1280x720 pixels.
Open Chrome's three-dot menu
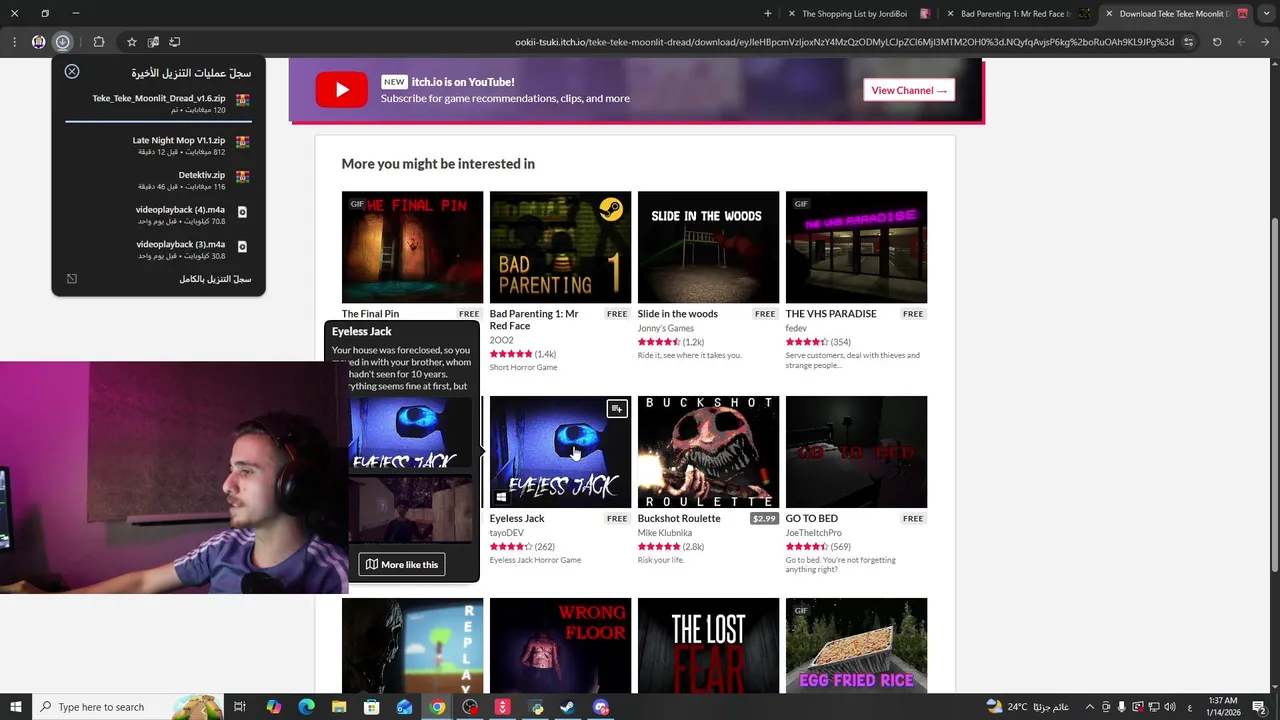coord(14,42)
